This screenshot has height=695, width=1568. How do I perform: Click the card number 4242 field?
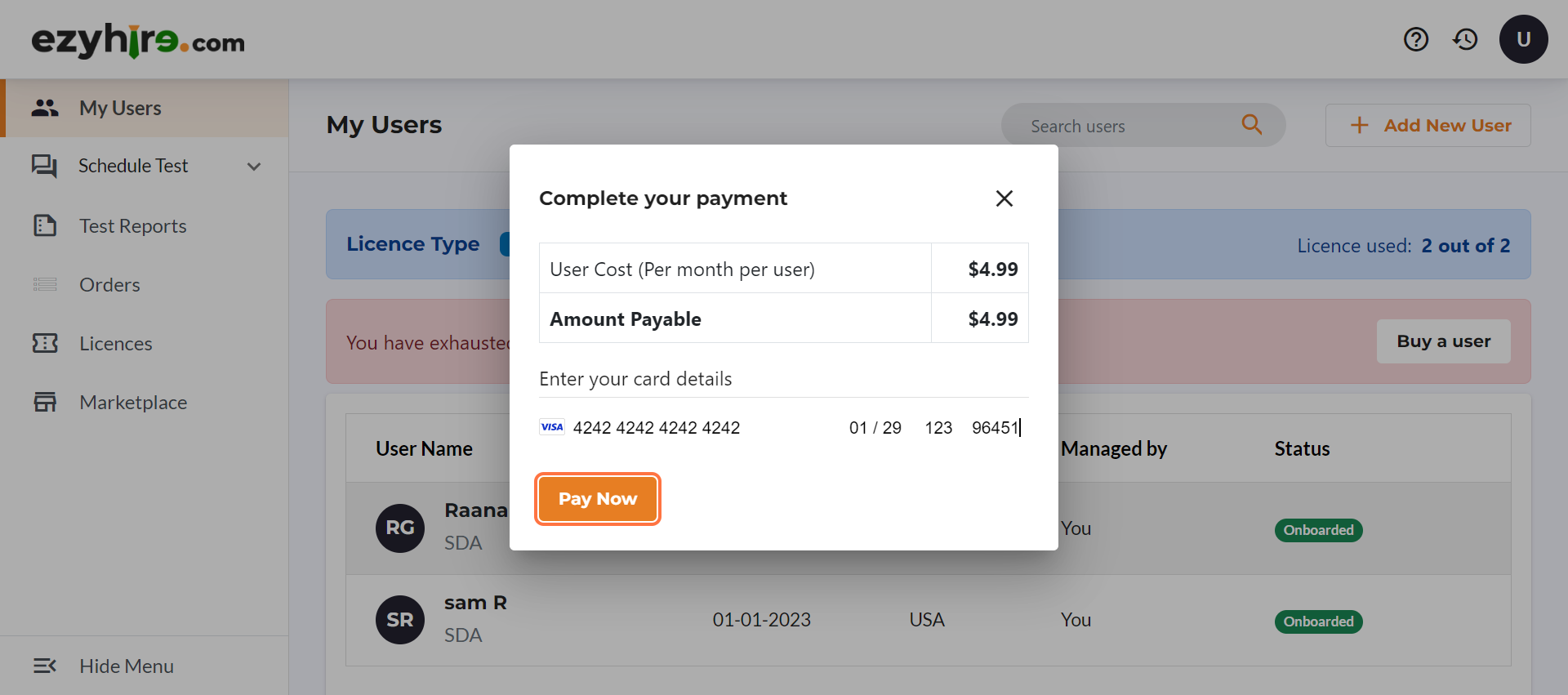click(x=657, y=428)
